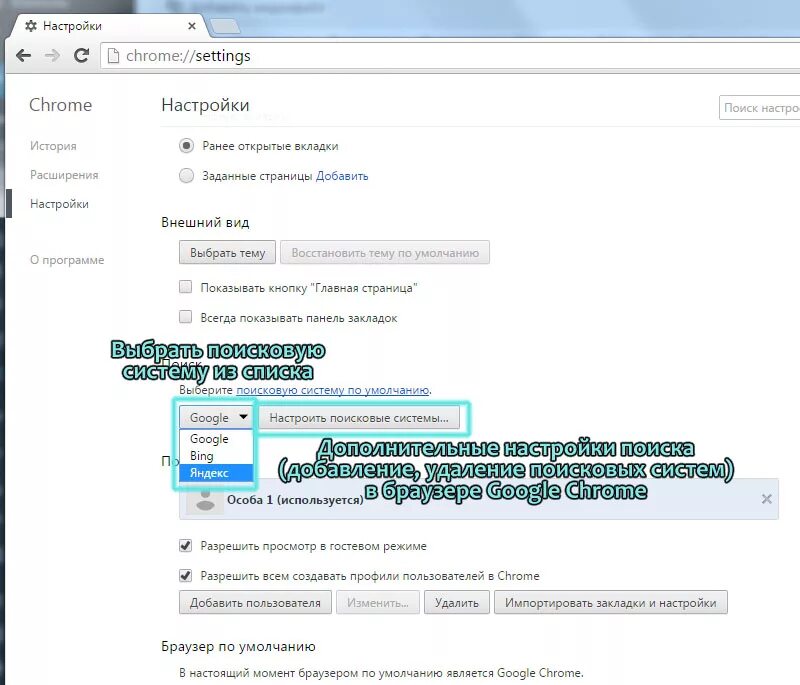Click Настроить поисковые системы button
800x685 pixels.
359,417
